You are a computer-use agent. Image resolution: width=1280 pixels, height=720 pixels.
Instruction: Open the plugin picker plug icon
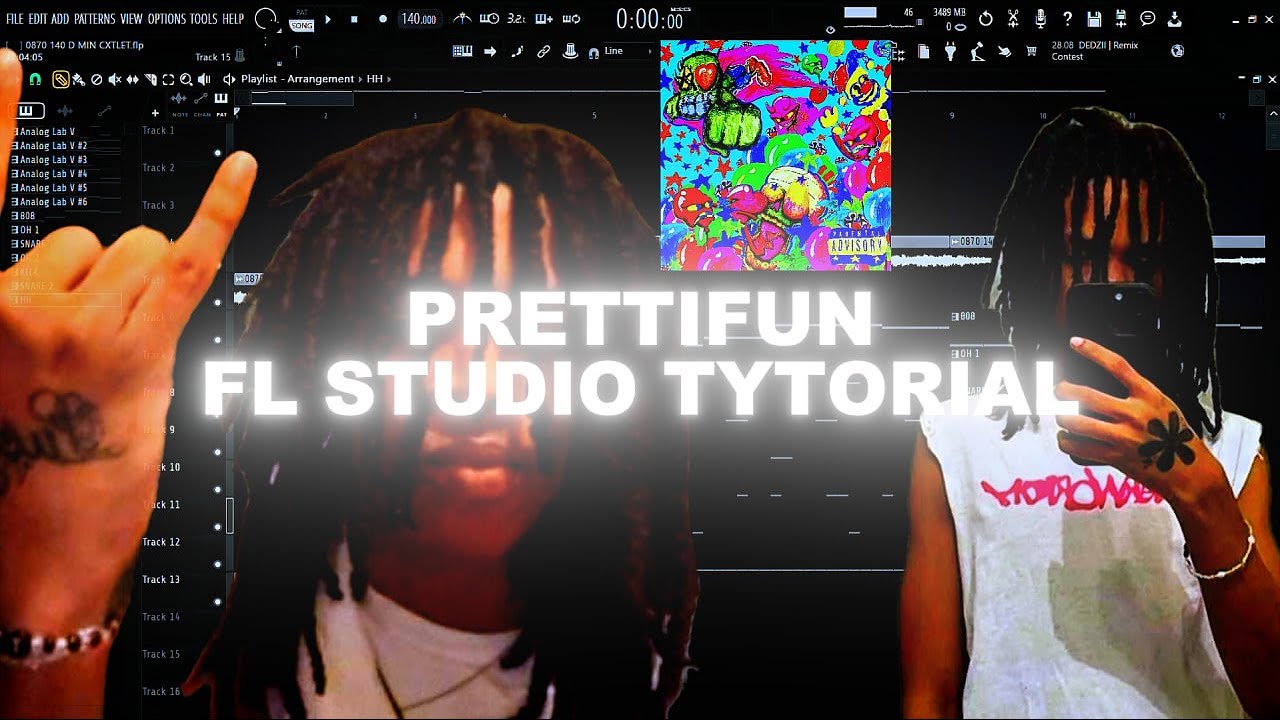(x=951, y=51)
